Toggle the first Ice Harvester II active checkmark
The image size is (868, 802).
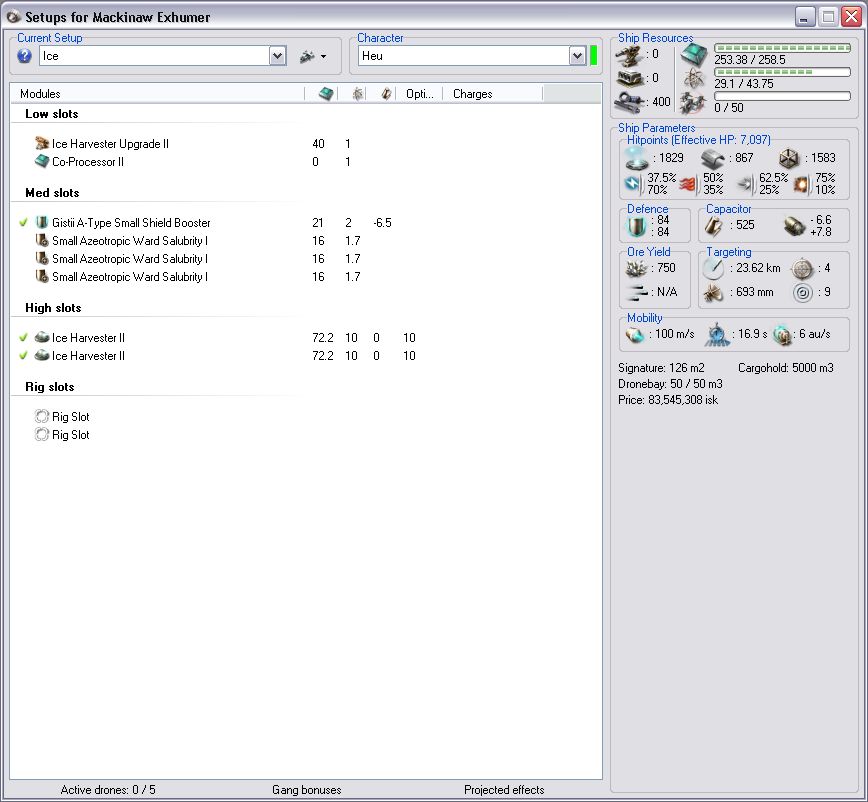[23, 338]
